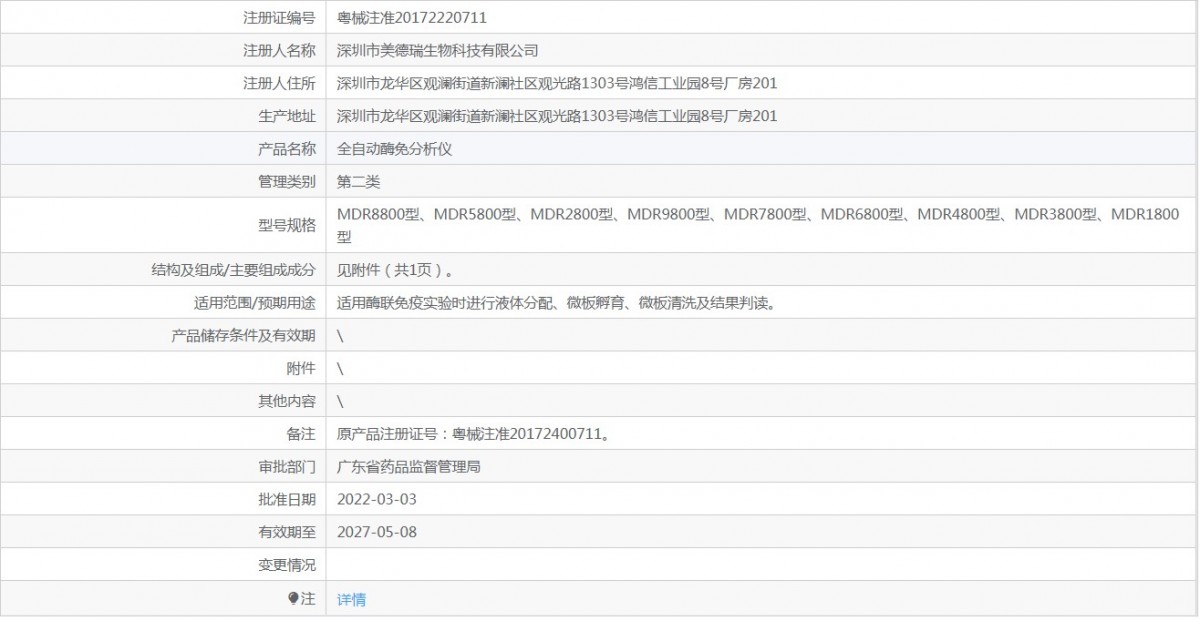Select registration number 粤械注准20172220711

pyautogui.click(x=412, y=17)
